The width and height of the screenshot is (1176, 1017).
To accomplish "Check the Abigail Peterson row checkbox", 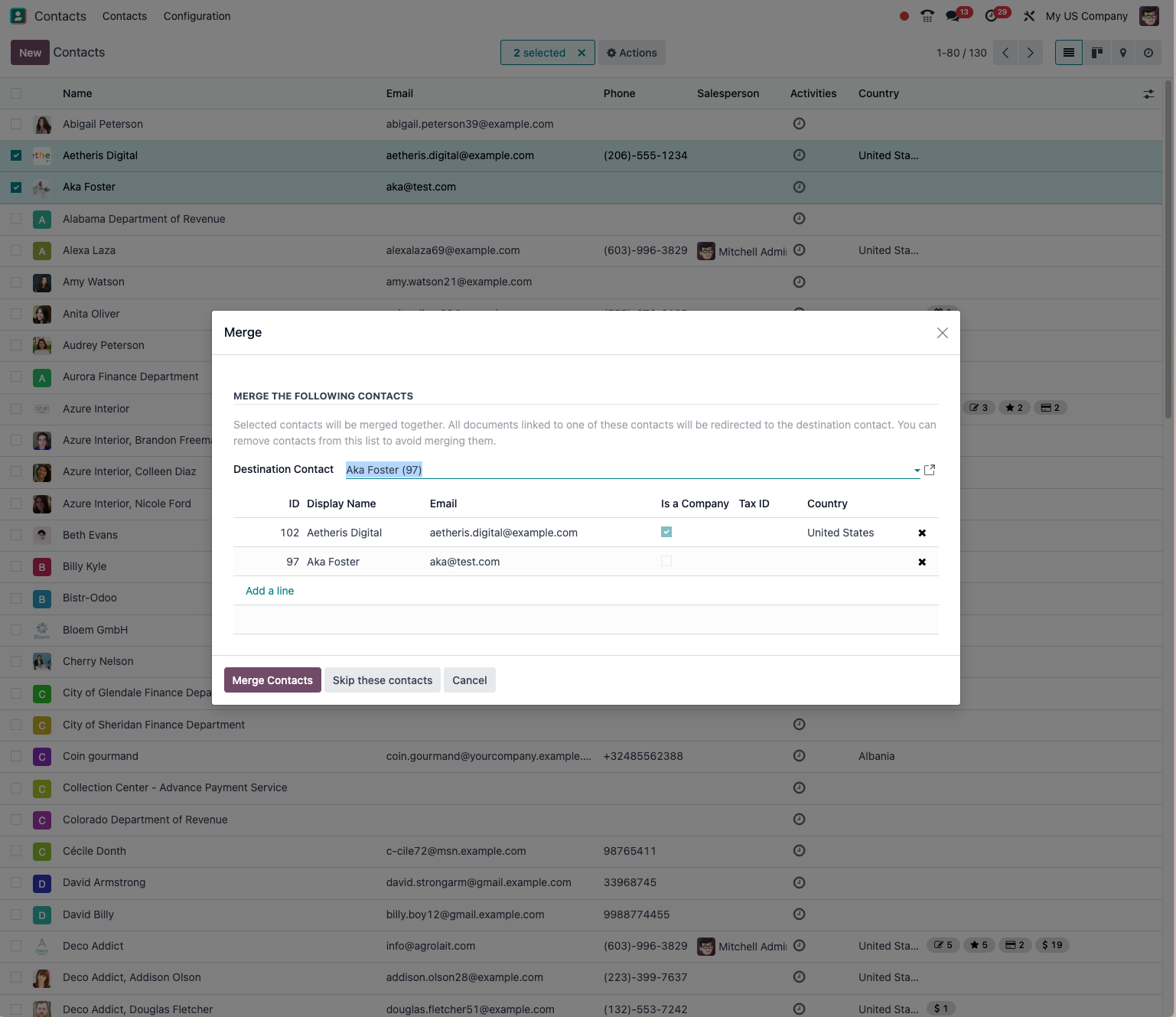I will 16,123.
